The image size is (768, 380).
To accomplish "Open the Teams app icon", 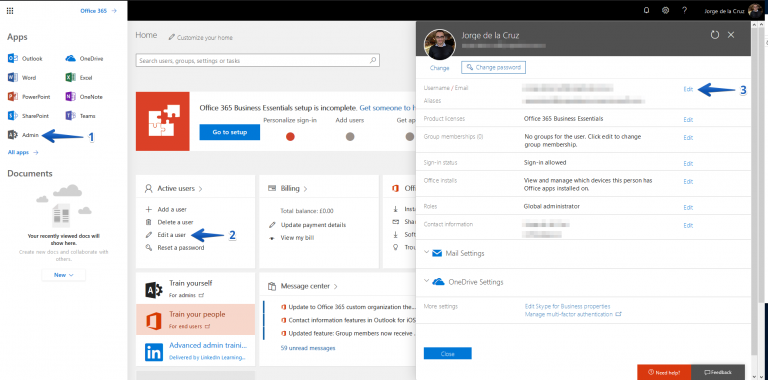I will point(70,116).
